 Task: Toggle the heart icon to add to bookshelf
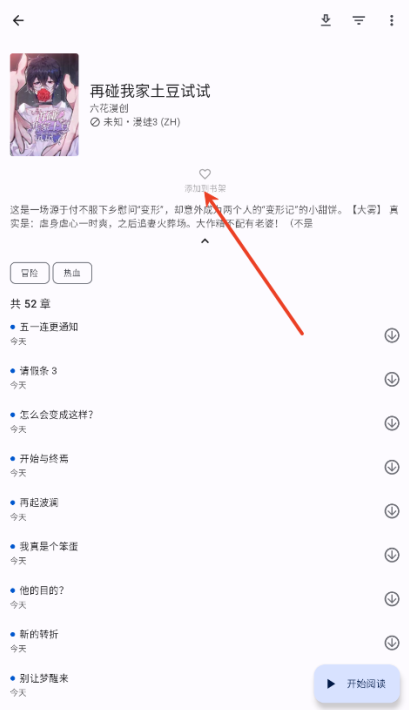[x=205, y=174]
